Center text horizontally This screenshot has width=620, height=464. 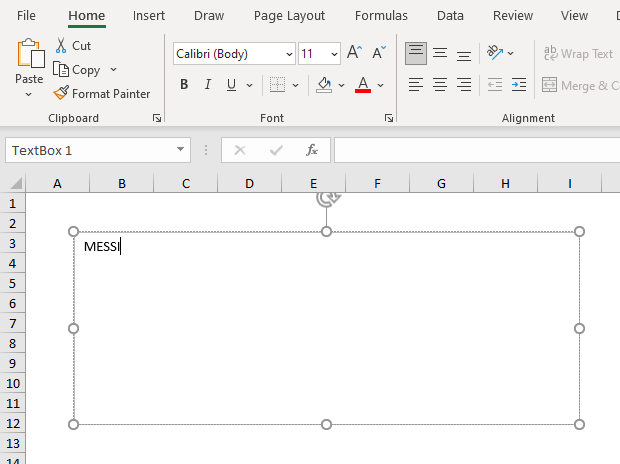point(440,85)
